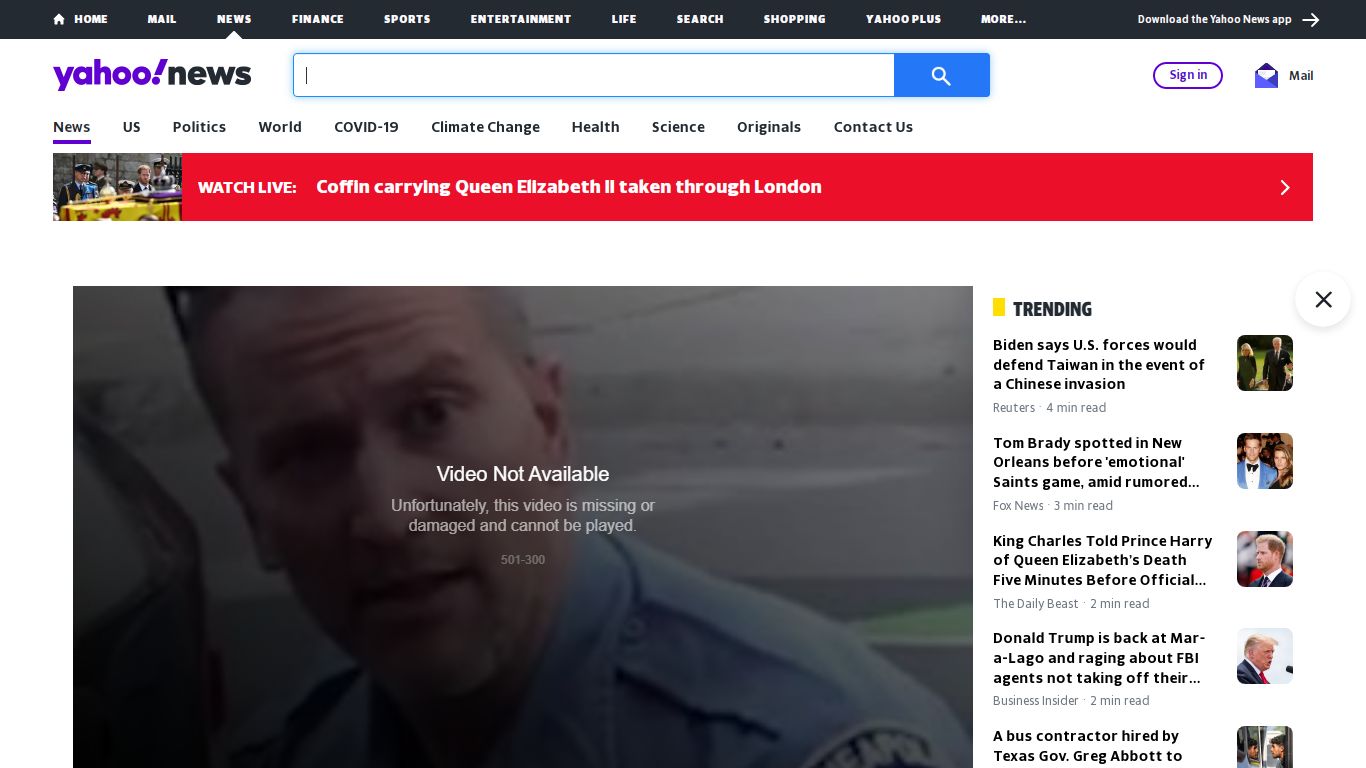Focus the search input field

pos(594,75)
